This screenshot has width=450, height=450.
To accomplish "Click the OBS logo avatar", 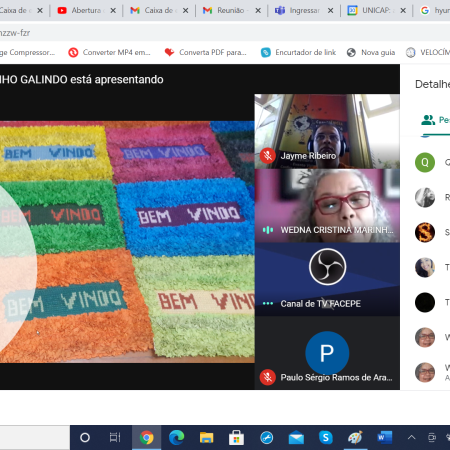I will pyautogui.click(x=327, y=267).
